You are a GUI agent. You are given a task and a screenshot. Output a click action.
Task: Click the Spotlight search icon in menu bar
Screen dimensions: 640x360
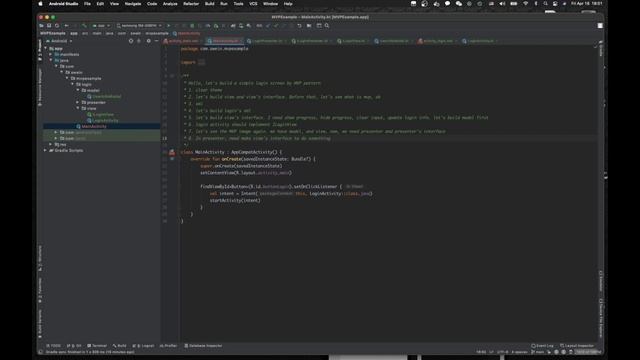545,4
